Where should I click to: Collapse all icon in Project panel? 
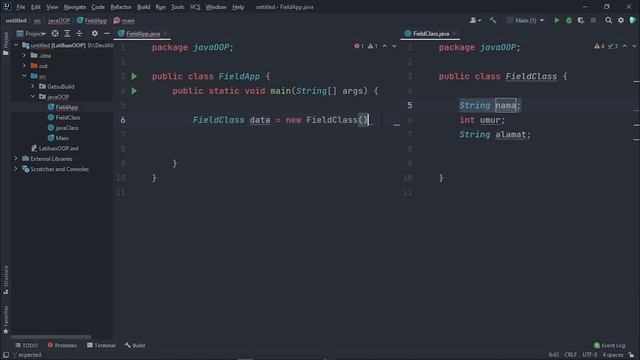(79, 33)
